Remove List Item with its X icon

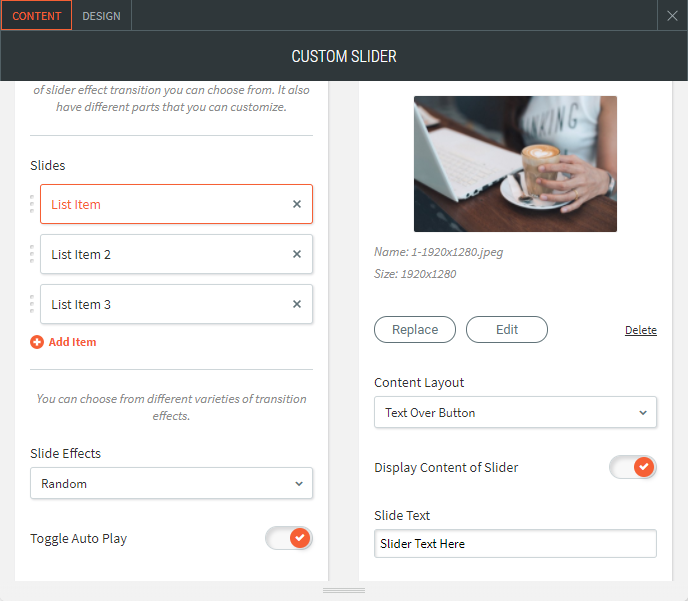[x=297, y=204]
